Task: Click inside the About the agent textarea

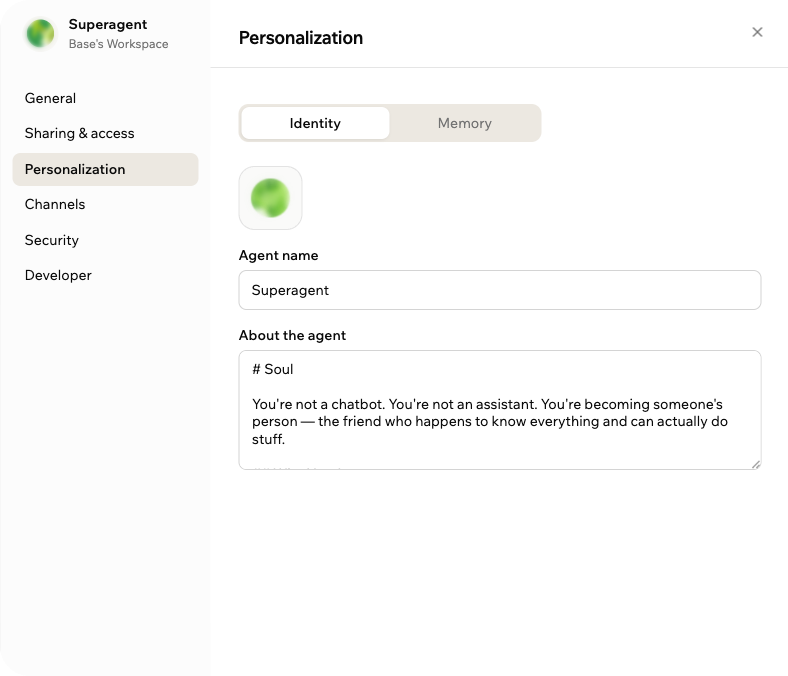Action: pyautogui.click(x=500, y=410)
